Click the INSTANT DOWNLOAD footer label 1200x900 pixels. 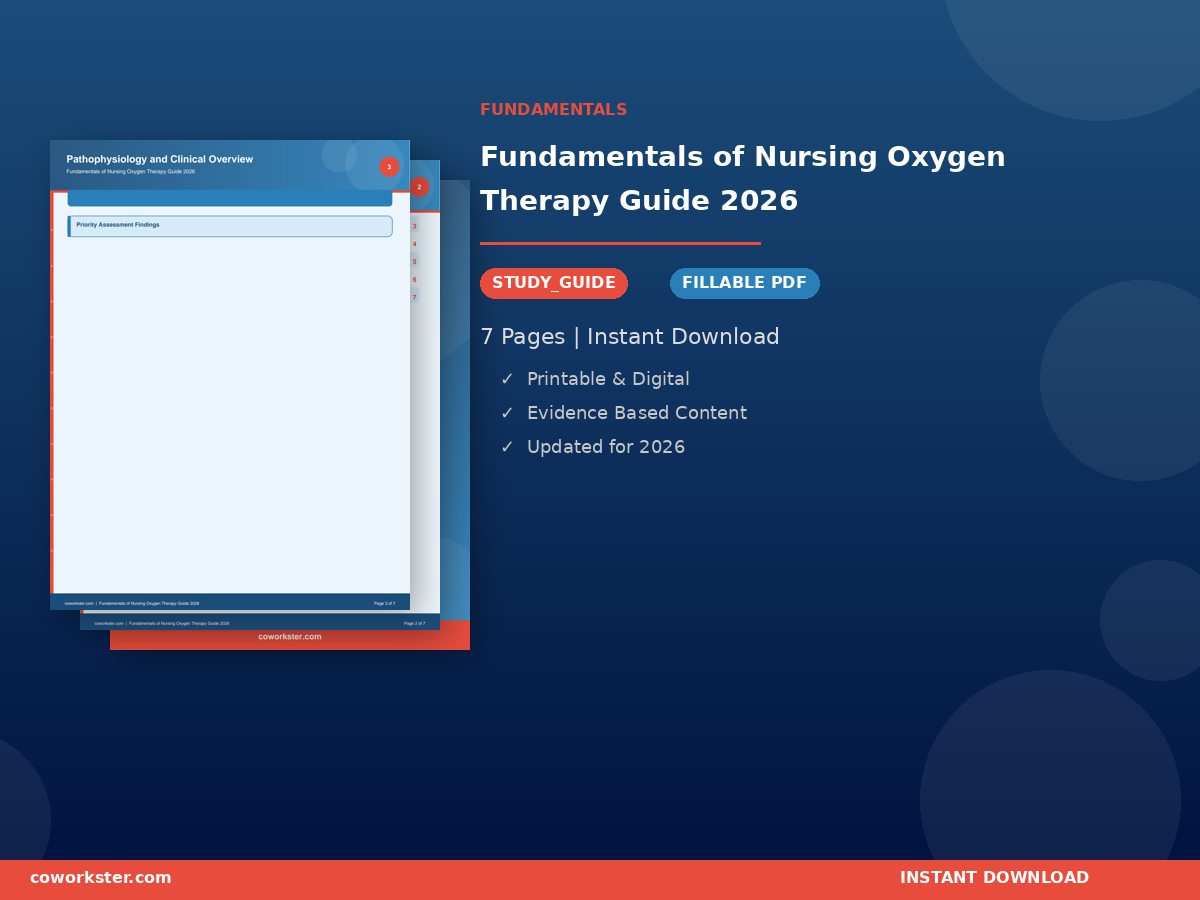(x=994, y=878)
